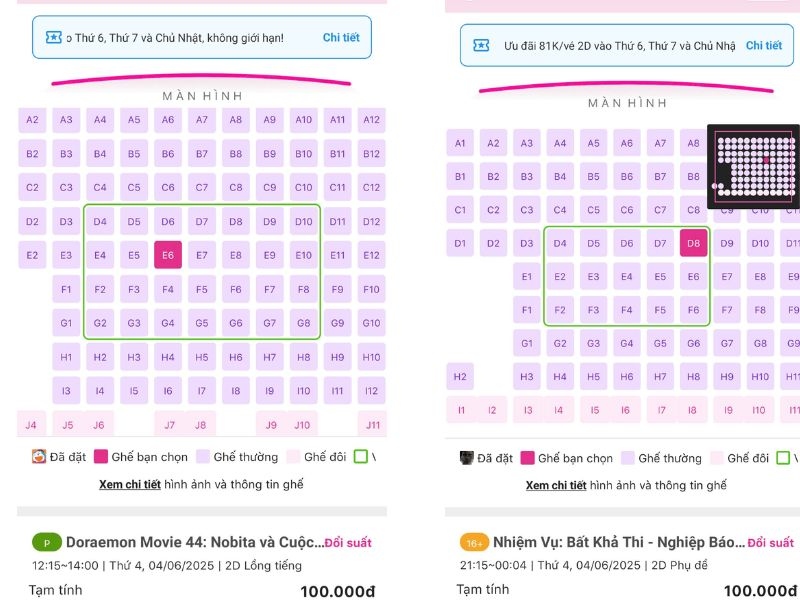Open right 'Xem chi tiết' seat info link
Viewport: 800px width, 600px height.
556,485
